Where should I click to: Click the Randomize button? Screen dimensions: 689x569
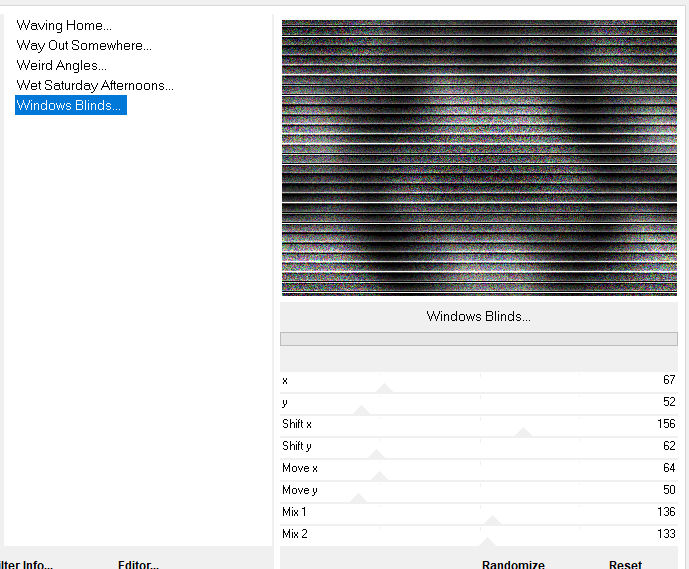[513, 564]
